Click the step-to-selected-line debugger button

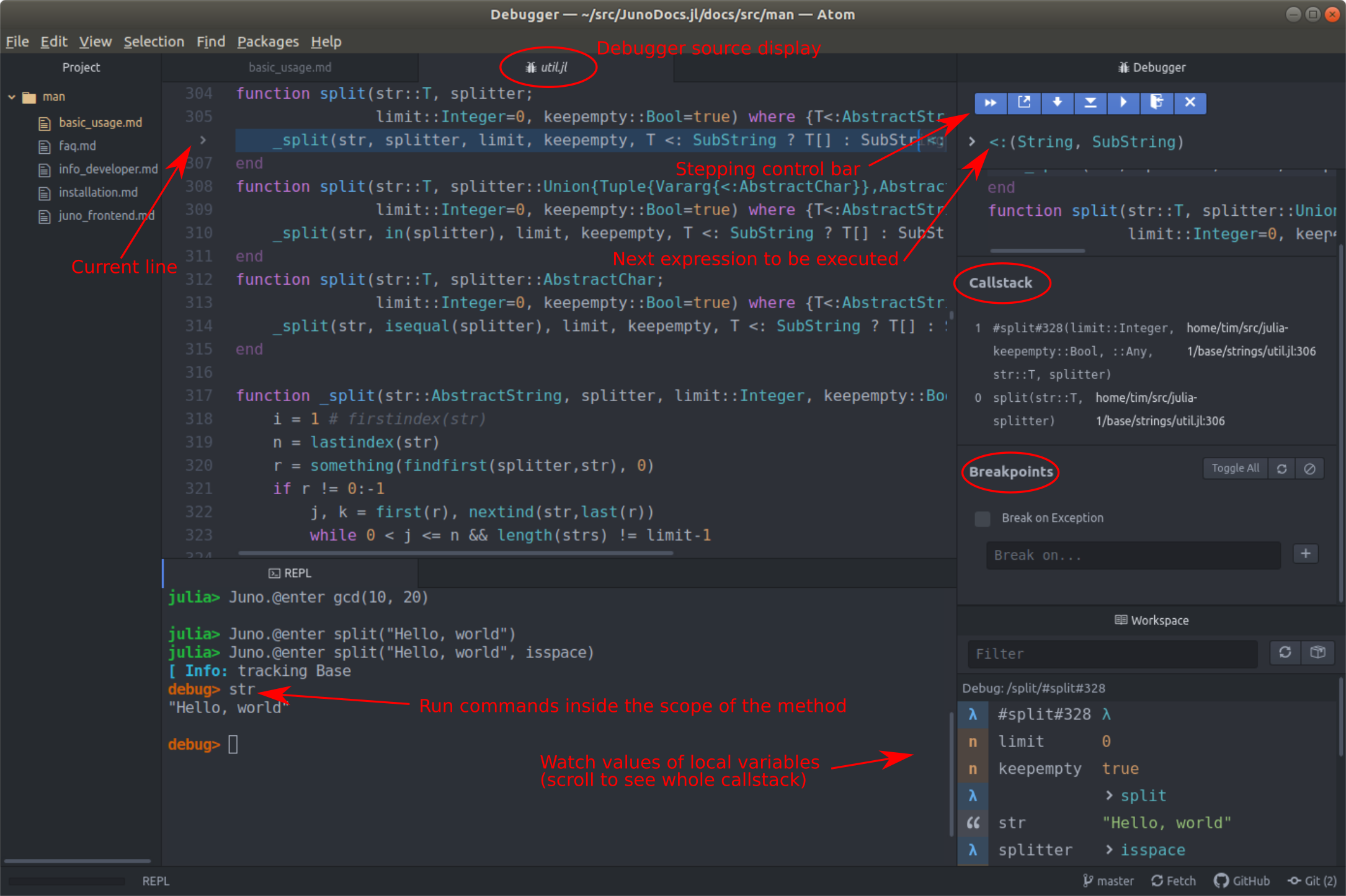(x=1157, y=103)
